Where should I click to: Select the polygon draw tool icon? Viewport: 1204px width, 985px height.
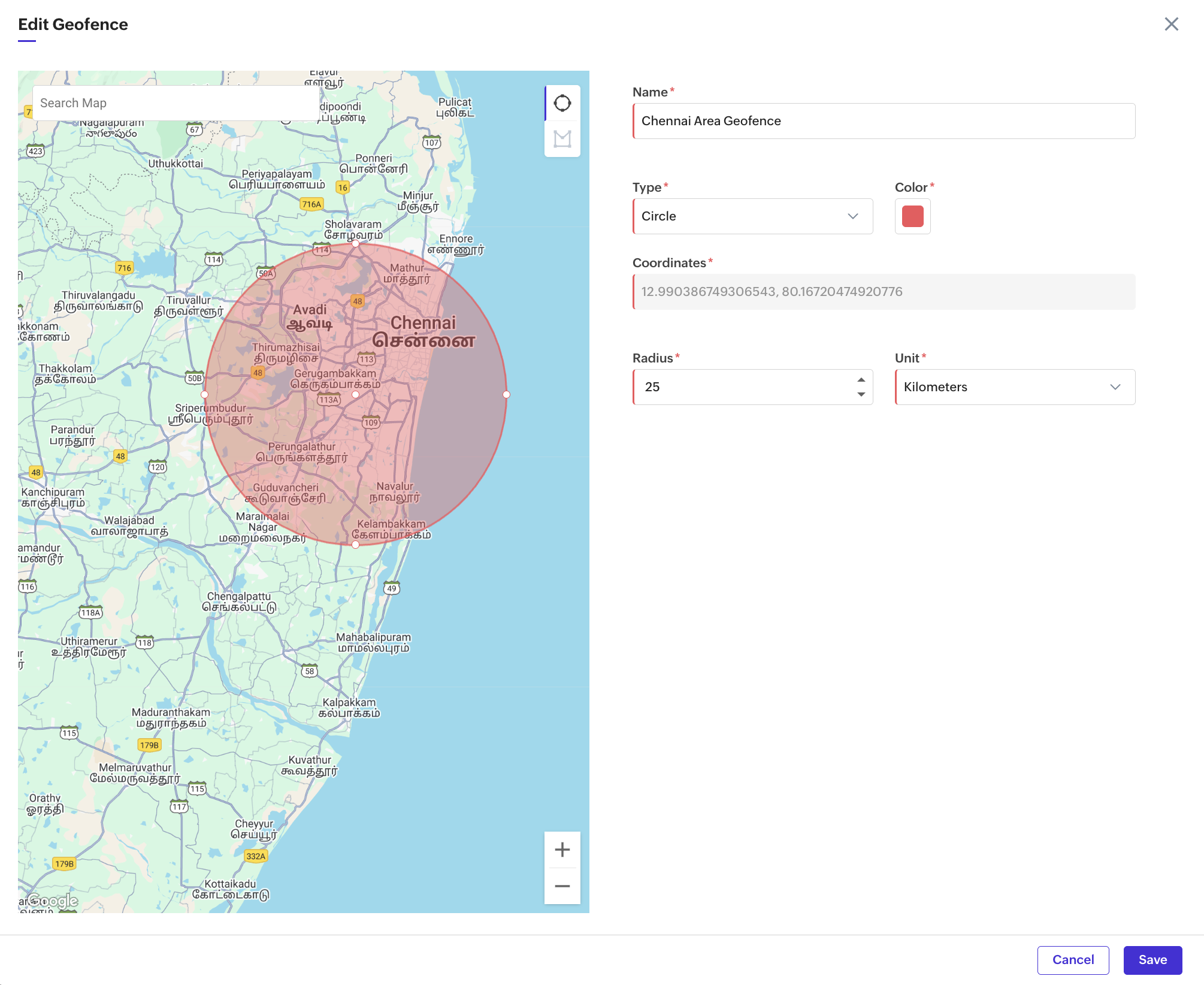[562, 139]
